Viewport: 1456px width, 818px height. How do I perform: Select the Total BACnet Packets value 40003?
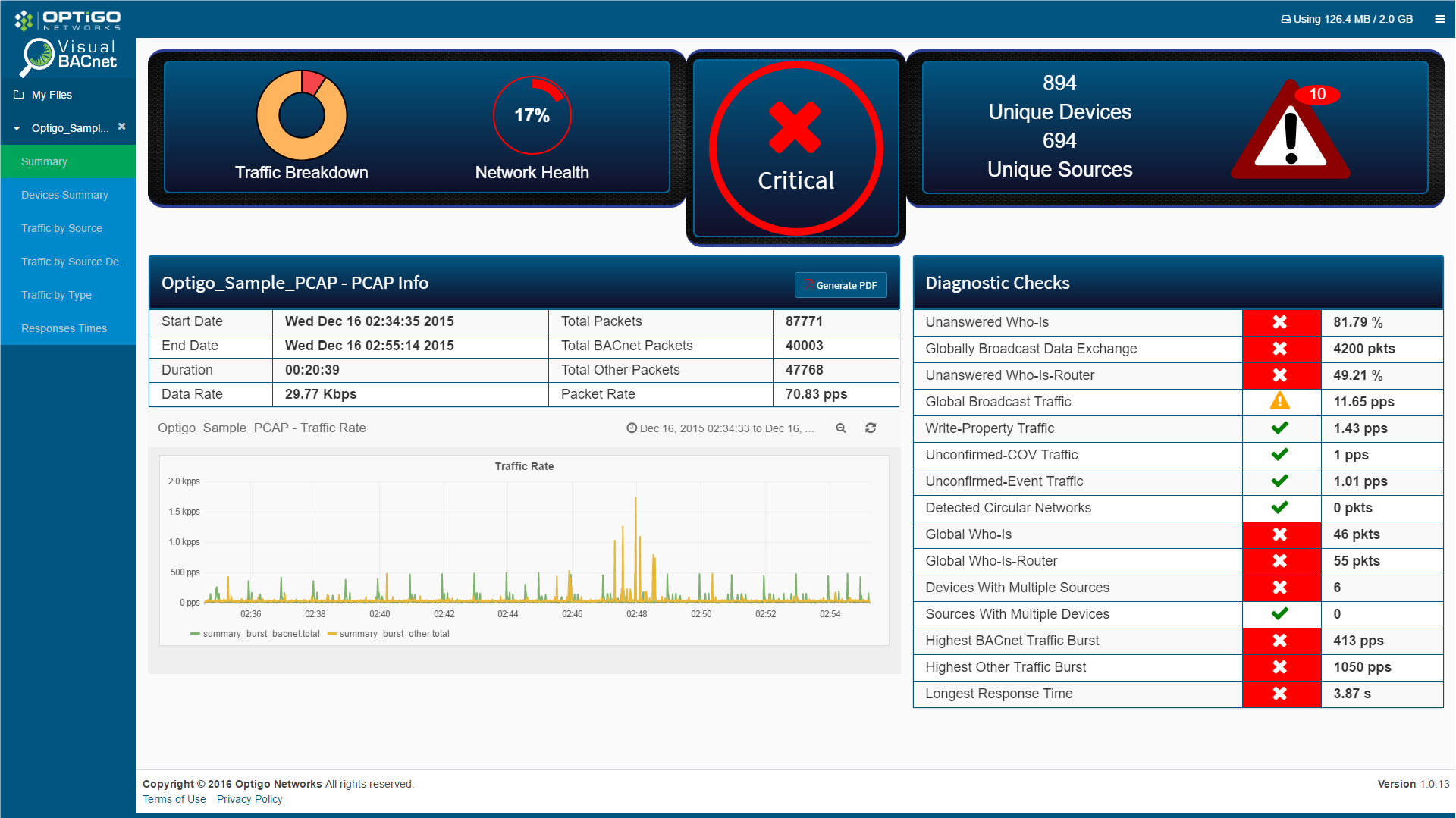click(x=804, y=346)
